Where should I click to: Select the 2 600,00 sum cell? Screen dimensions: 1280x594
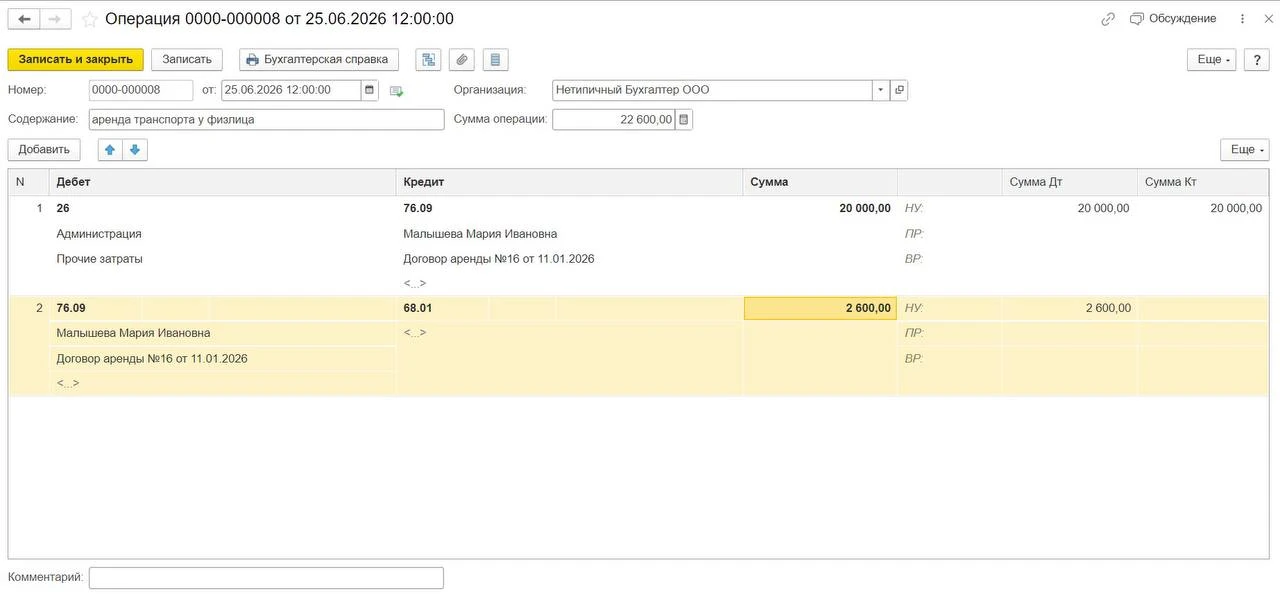click(x=820, y=308)
